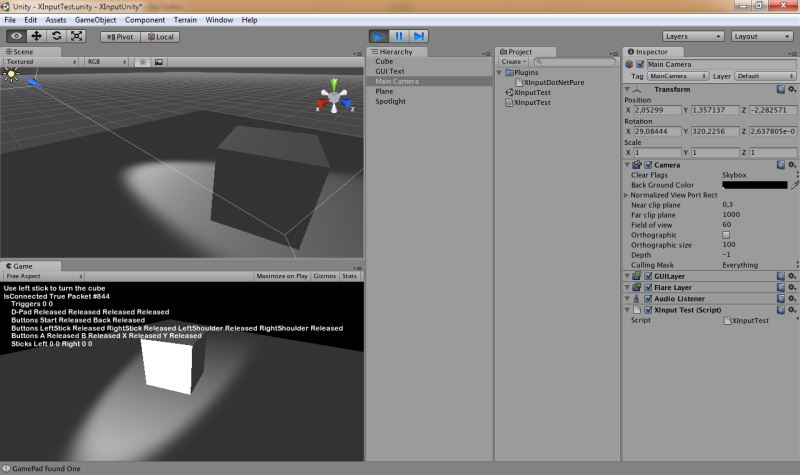800x475 pixels.
Task: Open the Textured draw mode dropdown
Action: coord(41,62)
